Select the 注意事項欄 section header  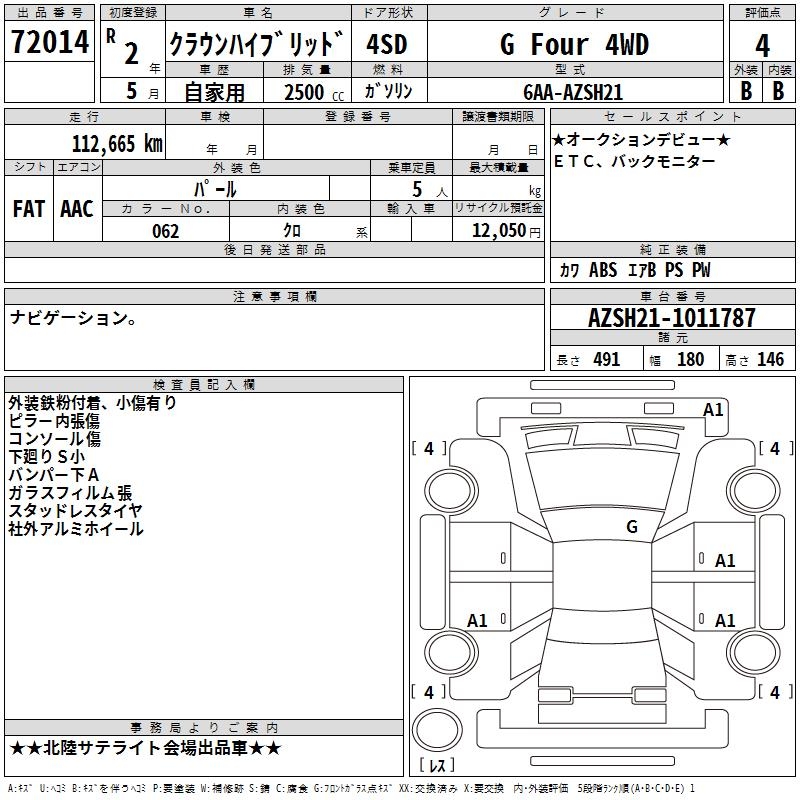click(x=275, y=296)
